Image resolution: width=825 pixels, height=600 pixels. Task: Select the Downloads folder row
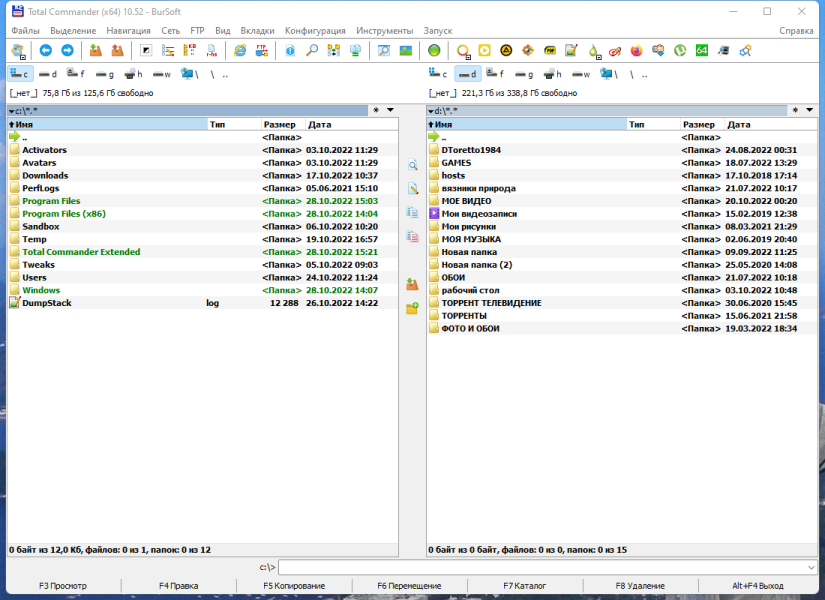tap(203, 176)
